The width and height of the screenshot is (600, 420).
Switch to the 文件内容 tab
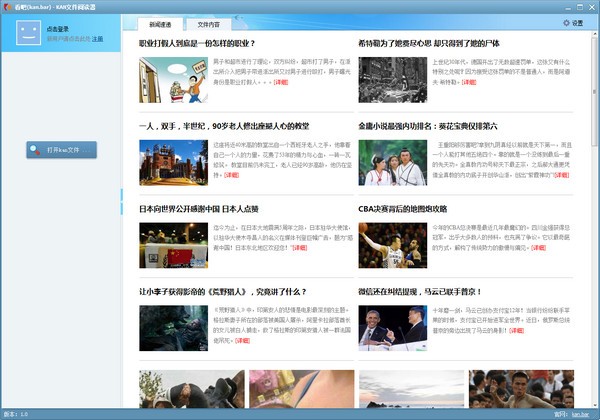[x=208, y=22]
